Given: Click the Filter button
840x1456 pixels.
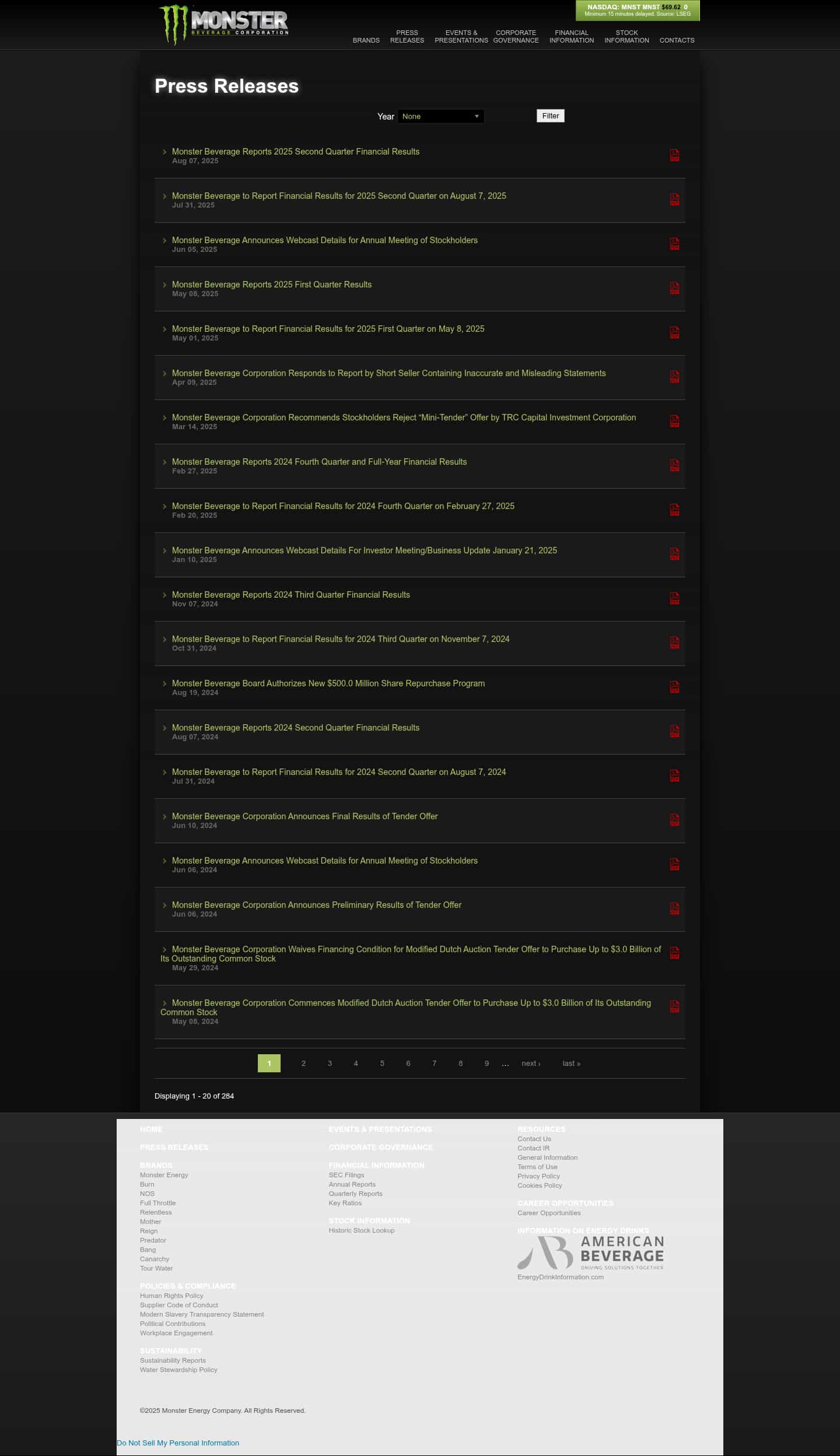Looking at the screenshot, I should [551, 116].
